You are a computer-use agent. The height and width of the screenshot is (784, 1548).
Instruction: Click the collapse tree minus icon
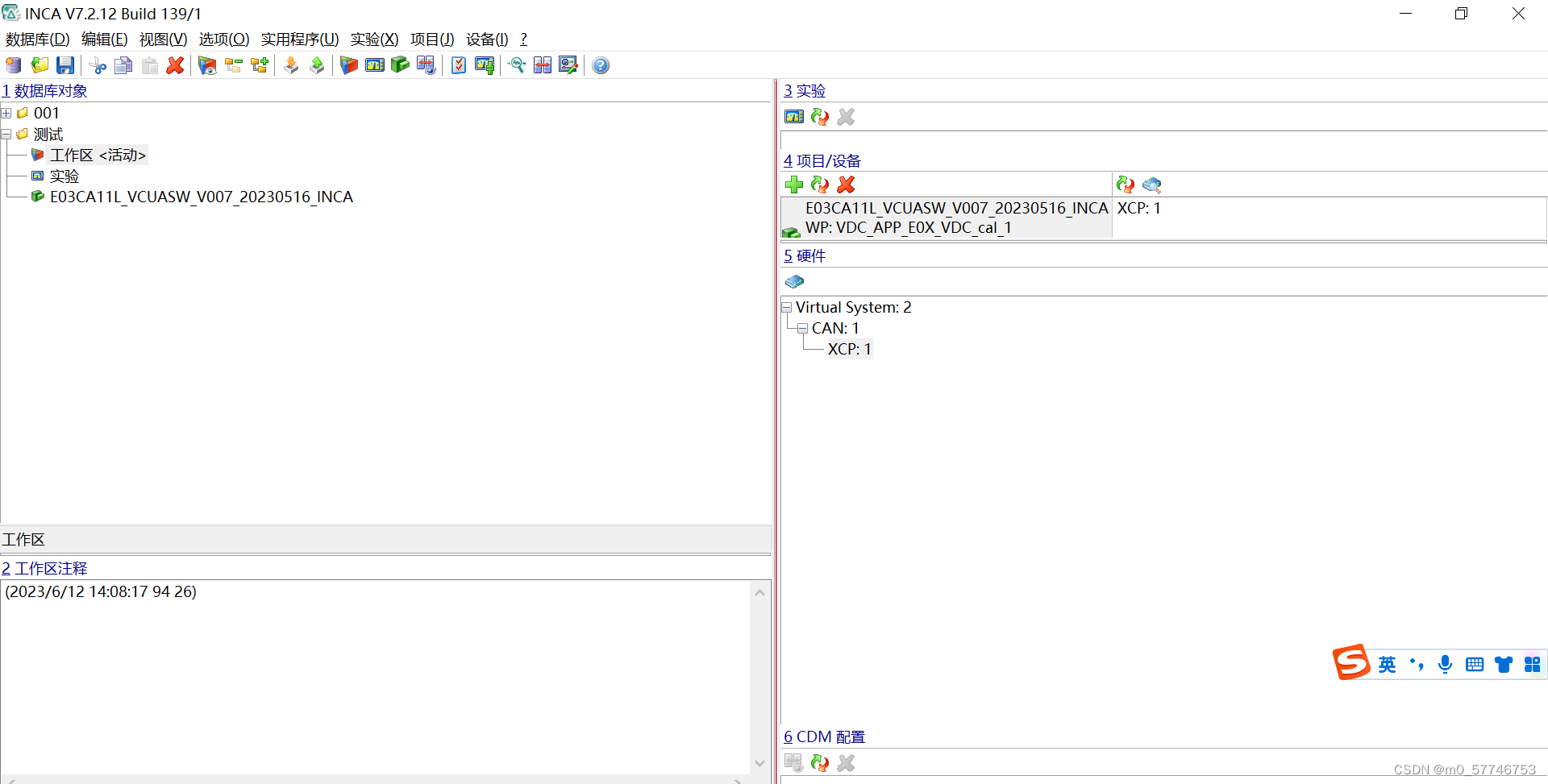233,65
